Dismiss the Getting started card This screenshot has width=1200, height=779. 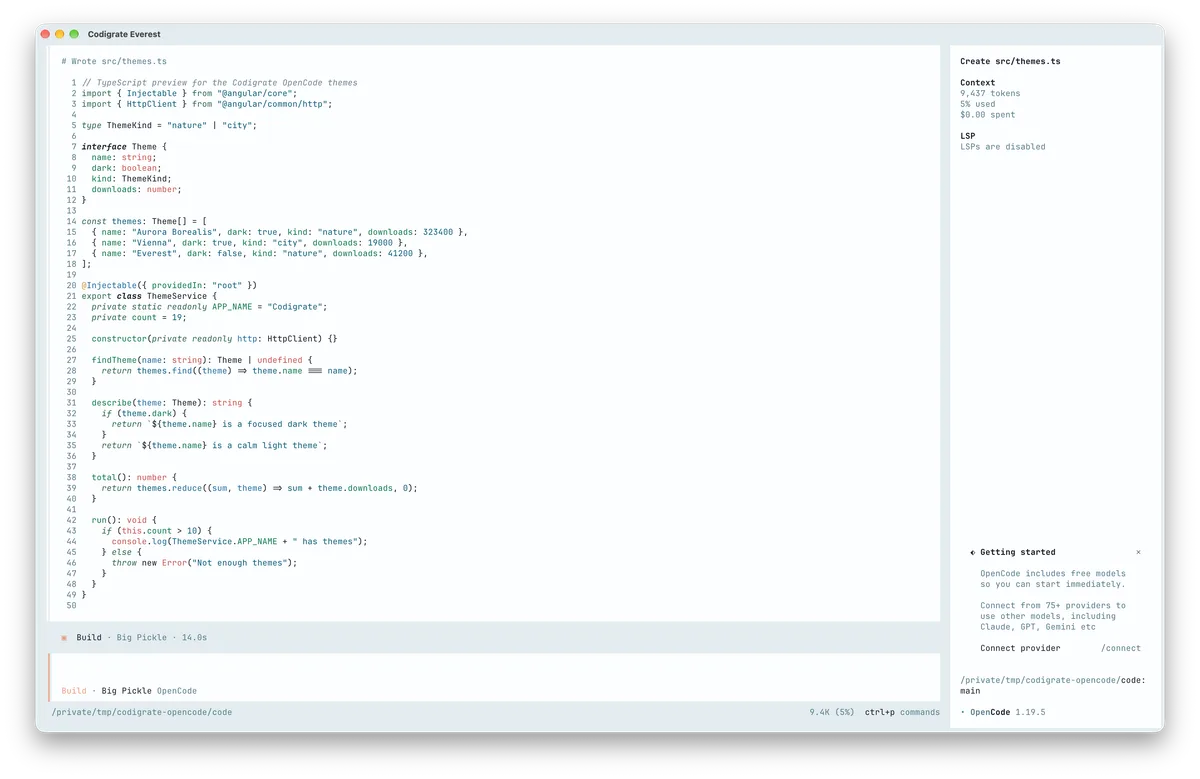click(x=1138, y=552)
